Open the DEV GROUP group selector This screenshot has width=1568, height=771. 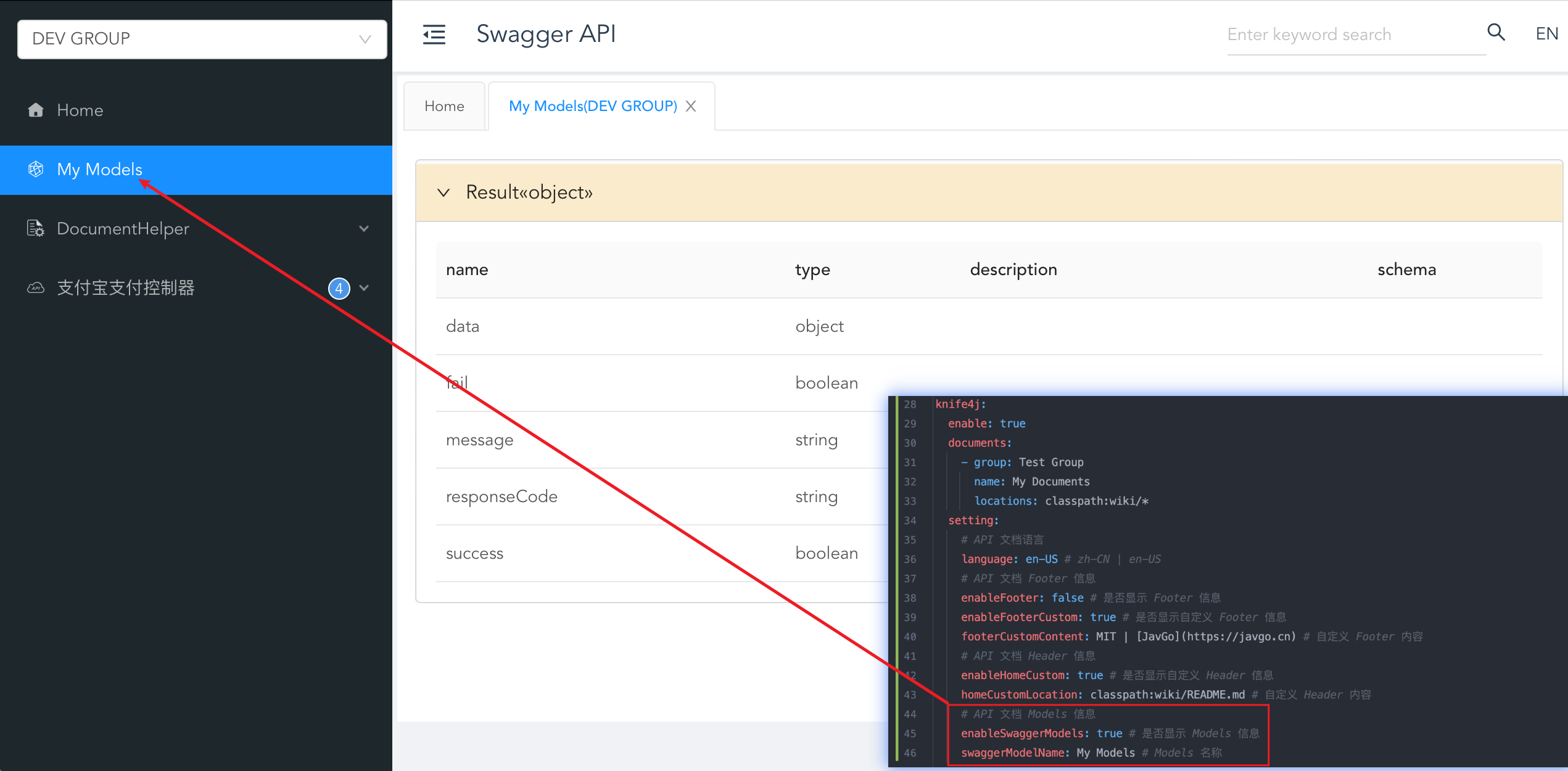click(202, 38)
